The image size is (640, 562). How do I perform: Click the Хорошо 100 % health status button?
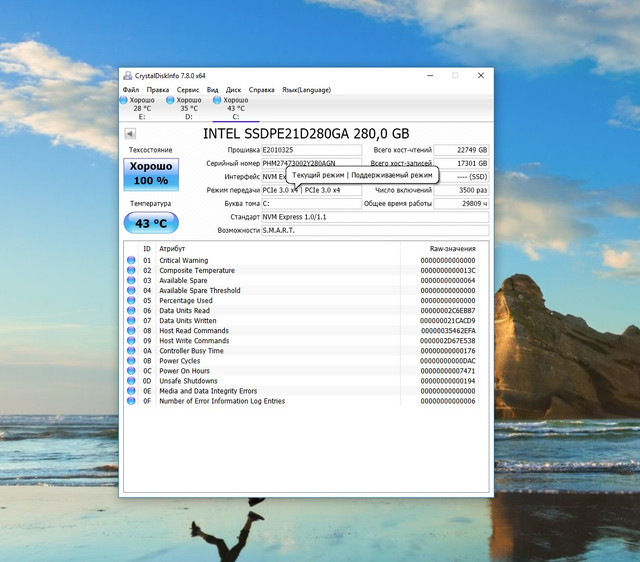151,174
